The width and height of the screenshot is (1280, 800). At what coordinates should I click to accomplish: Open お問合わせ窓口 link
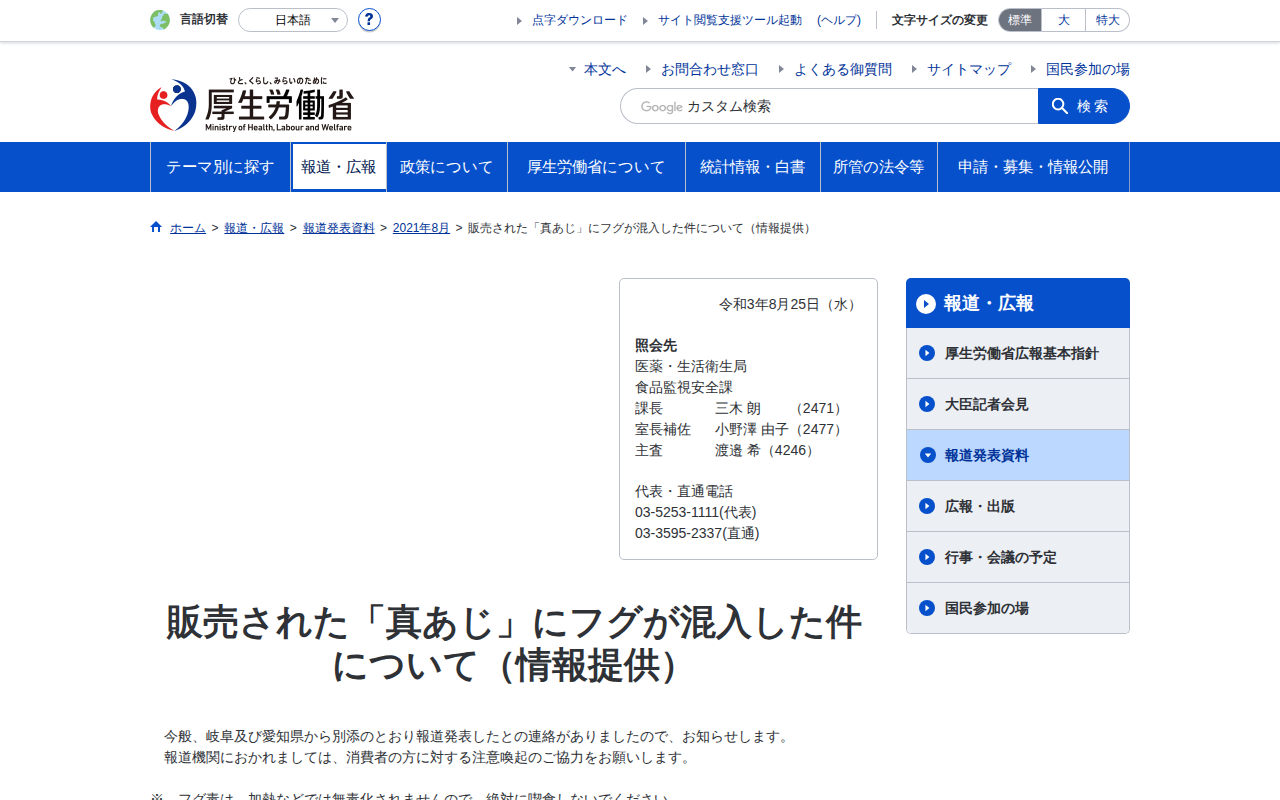(x=710, y=69)
